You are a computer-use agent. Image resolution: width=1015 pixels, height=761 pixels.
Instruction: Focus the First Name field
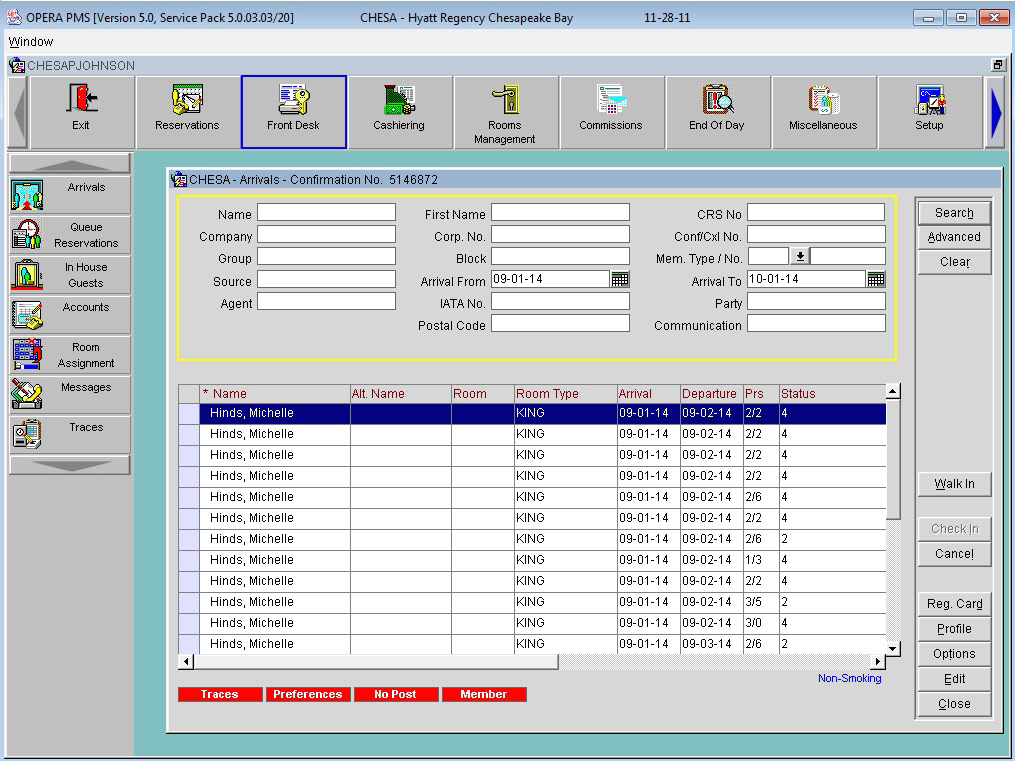tap(560, 213)
